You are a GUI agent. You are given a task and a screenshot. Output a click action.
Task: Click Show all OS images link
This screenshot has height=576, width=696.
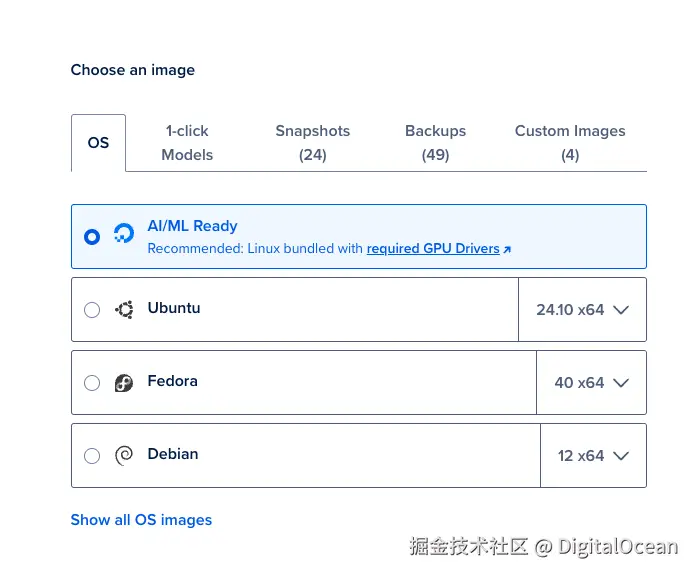click(x=141, y=520)
